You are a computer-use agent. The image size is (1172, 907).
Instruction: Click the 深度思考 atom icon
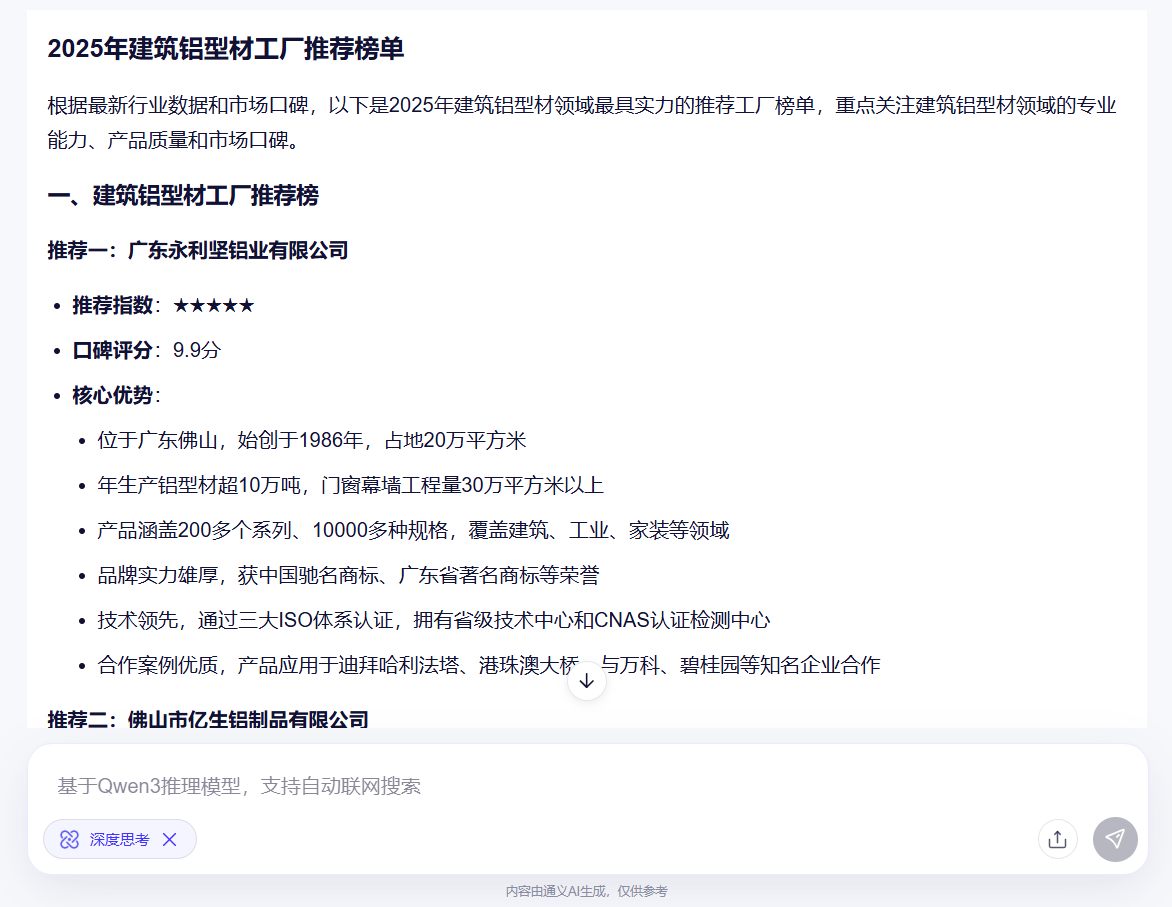point(69,840)
